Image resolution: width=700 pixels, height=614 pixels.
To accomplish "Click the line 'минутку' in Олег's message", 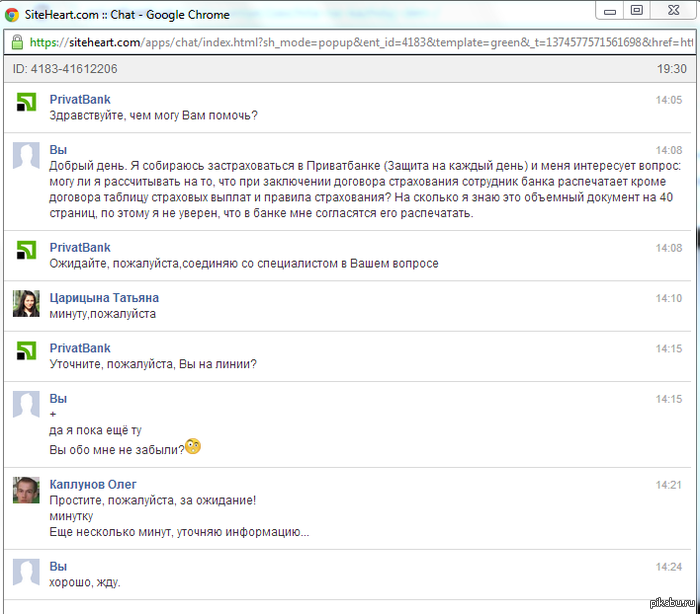I will [x=71, y=516].
